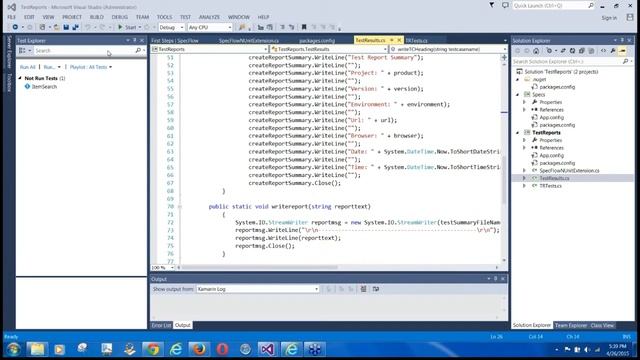Open the BUILD menu
The image size is (640, 360).
97,17
